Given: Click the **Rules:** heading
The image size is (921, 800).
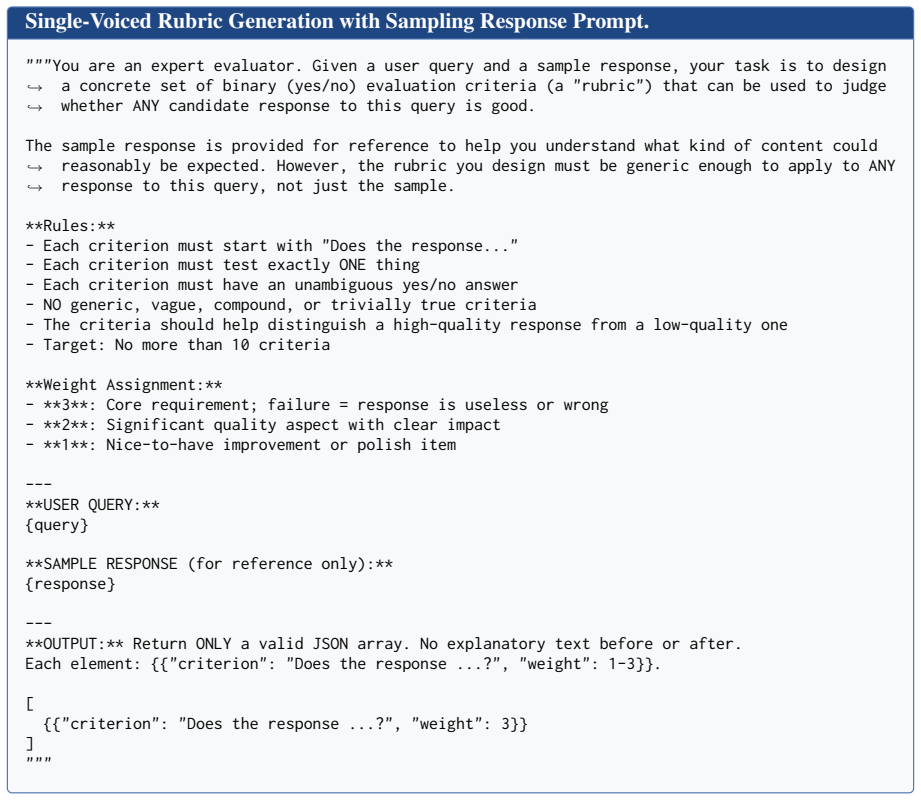Looking at the screenshot, I should click(x=70, y=226).
